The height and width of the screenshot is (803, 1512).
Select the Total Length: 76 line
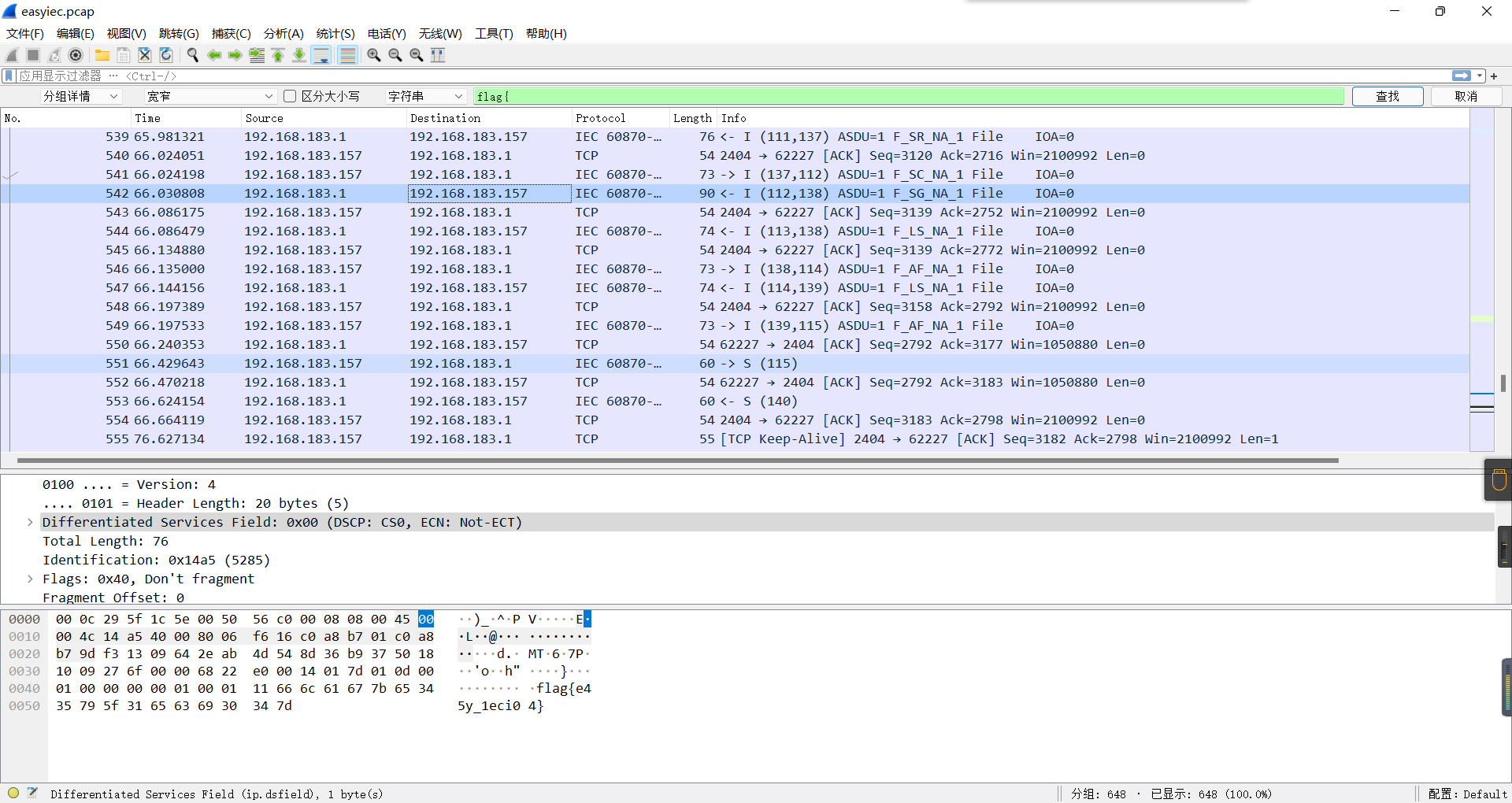coord(106,542)
